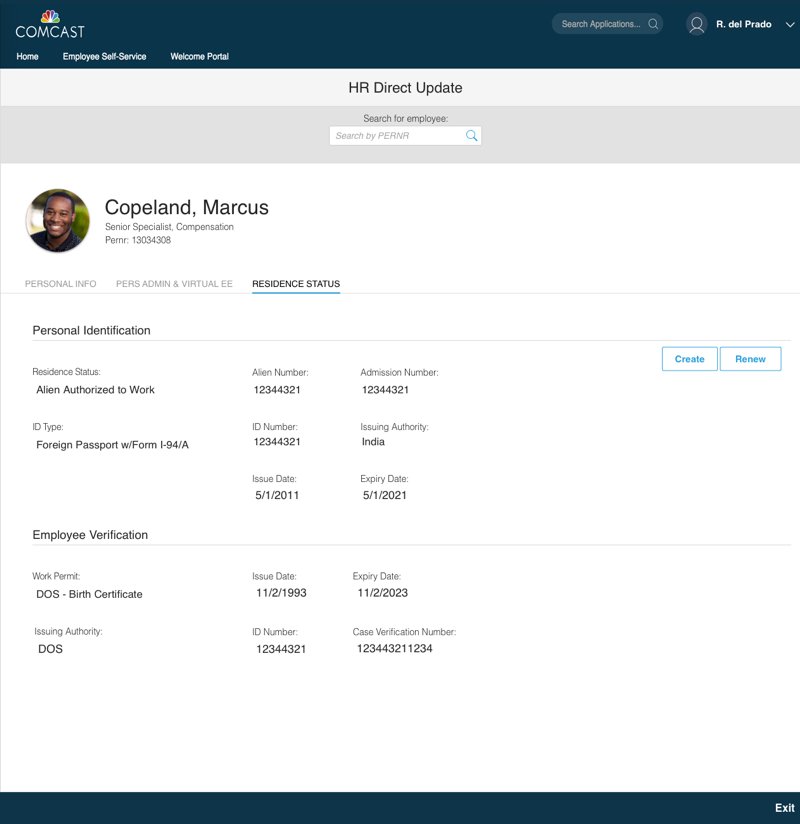Click the Employee Verification section heading

pos(90,535)
